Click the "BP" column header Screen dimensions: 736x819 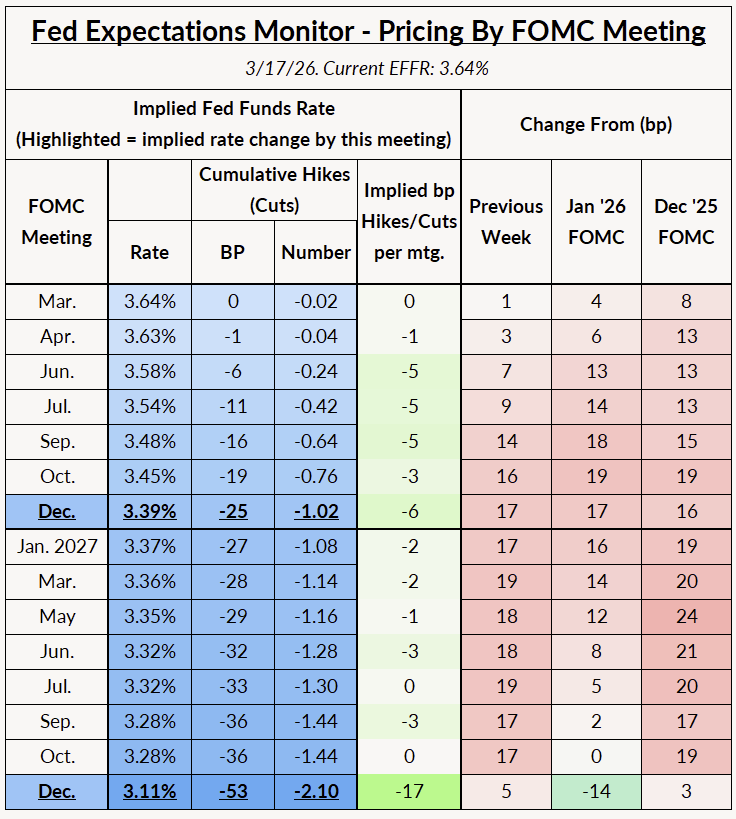tap(233, 252)
